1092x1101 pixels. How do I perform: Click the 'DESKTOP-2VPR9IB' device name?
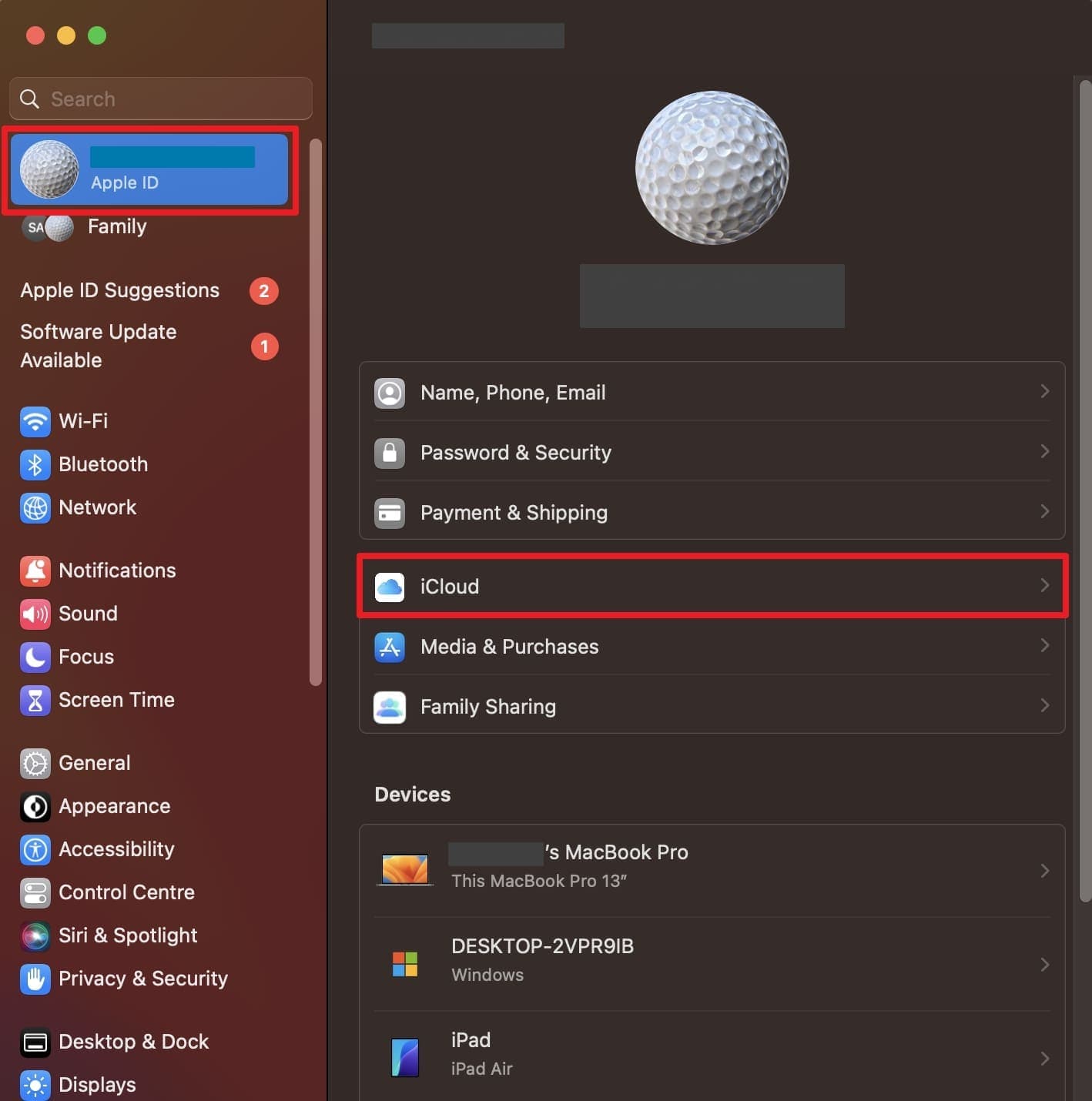[x=542, y=946]
